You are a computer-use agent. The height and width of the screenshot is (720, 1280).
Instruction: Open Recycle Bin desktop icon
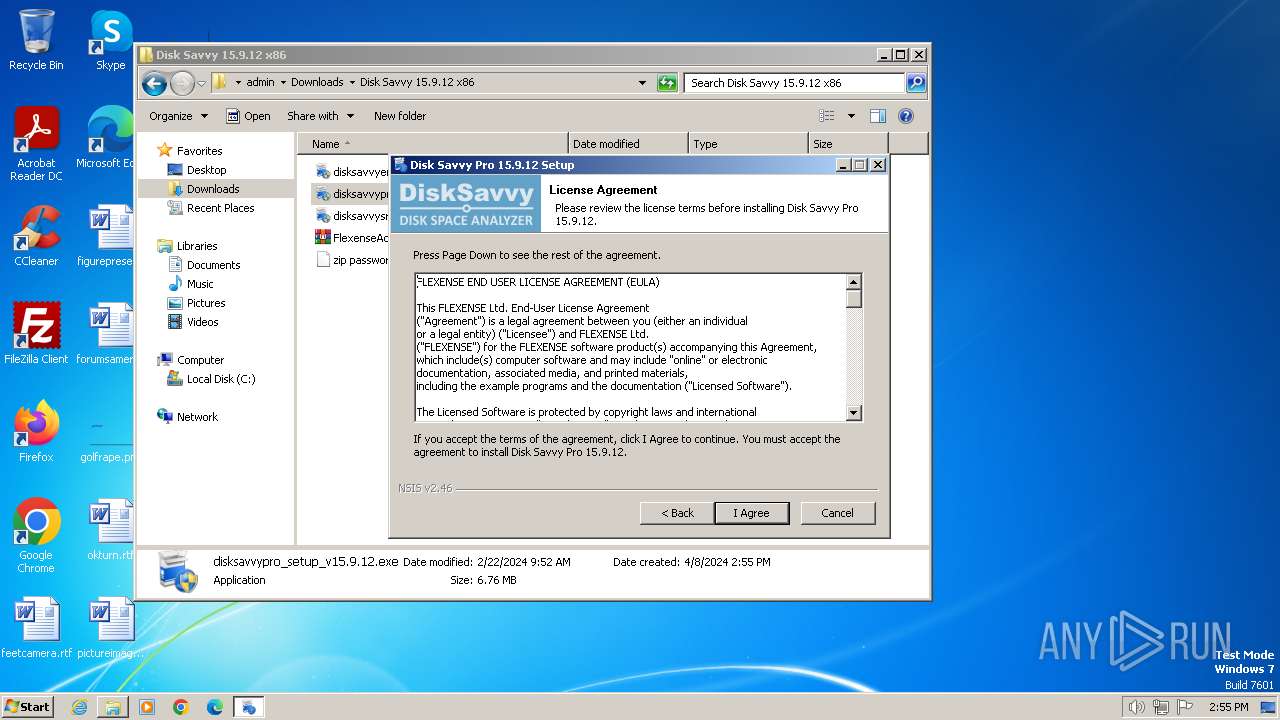36,40
